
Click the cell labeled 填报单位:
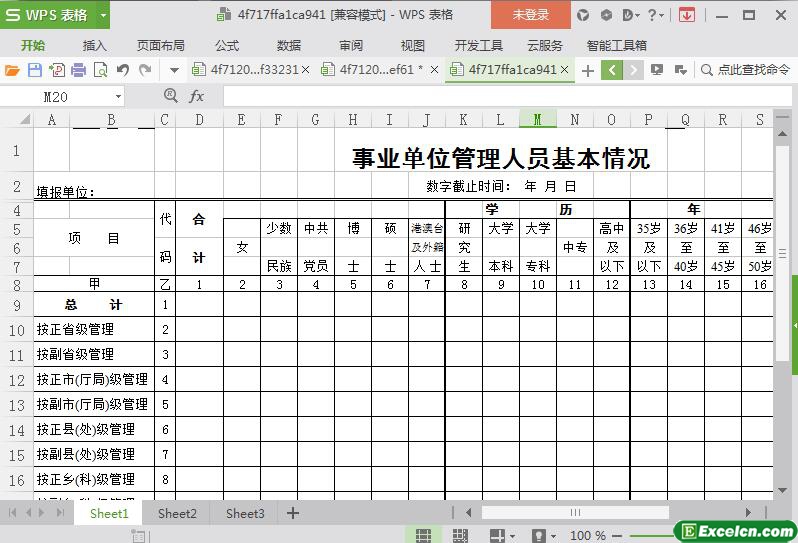(65, 192)
